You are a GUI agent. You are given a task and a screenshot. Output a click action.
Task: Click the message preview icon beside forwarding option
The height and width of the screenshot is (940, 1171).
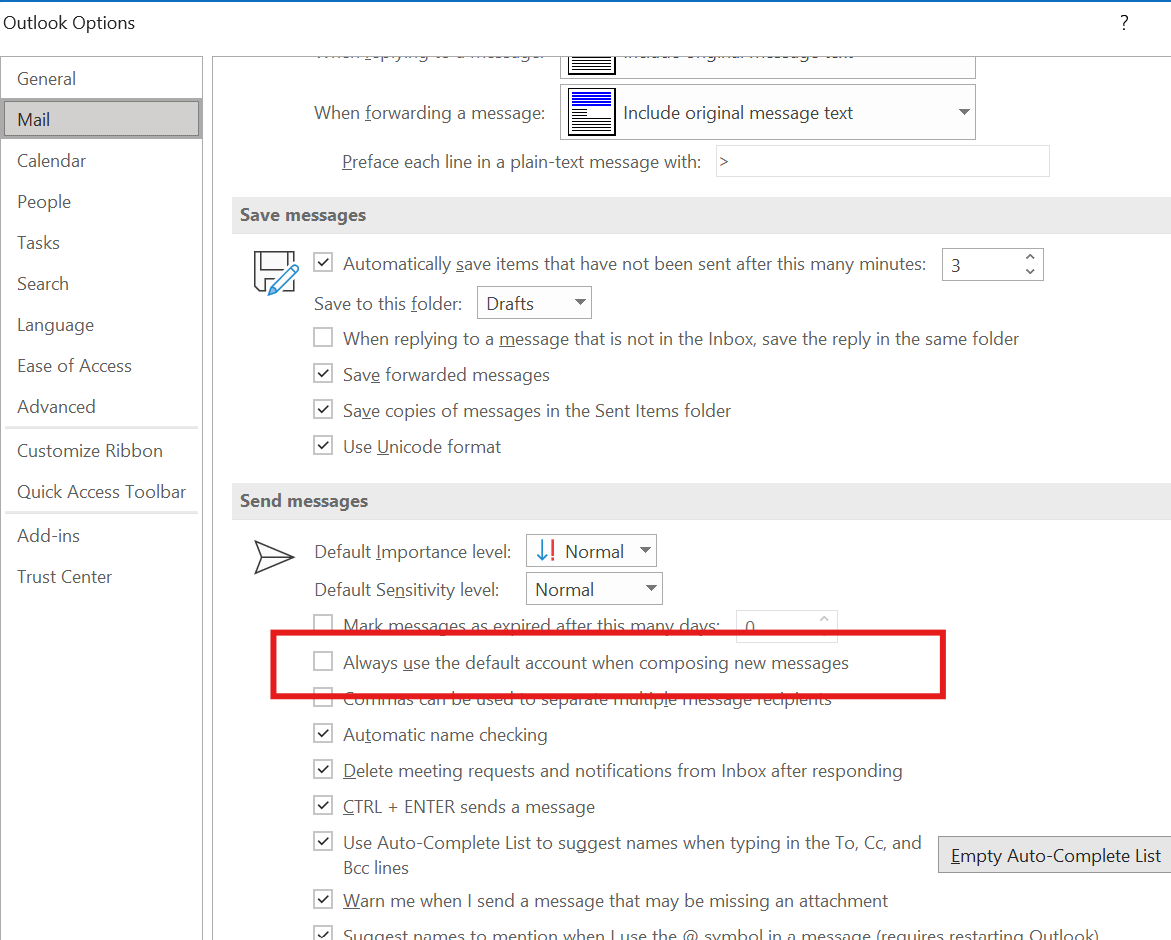(590, 111)
